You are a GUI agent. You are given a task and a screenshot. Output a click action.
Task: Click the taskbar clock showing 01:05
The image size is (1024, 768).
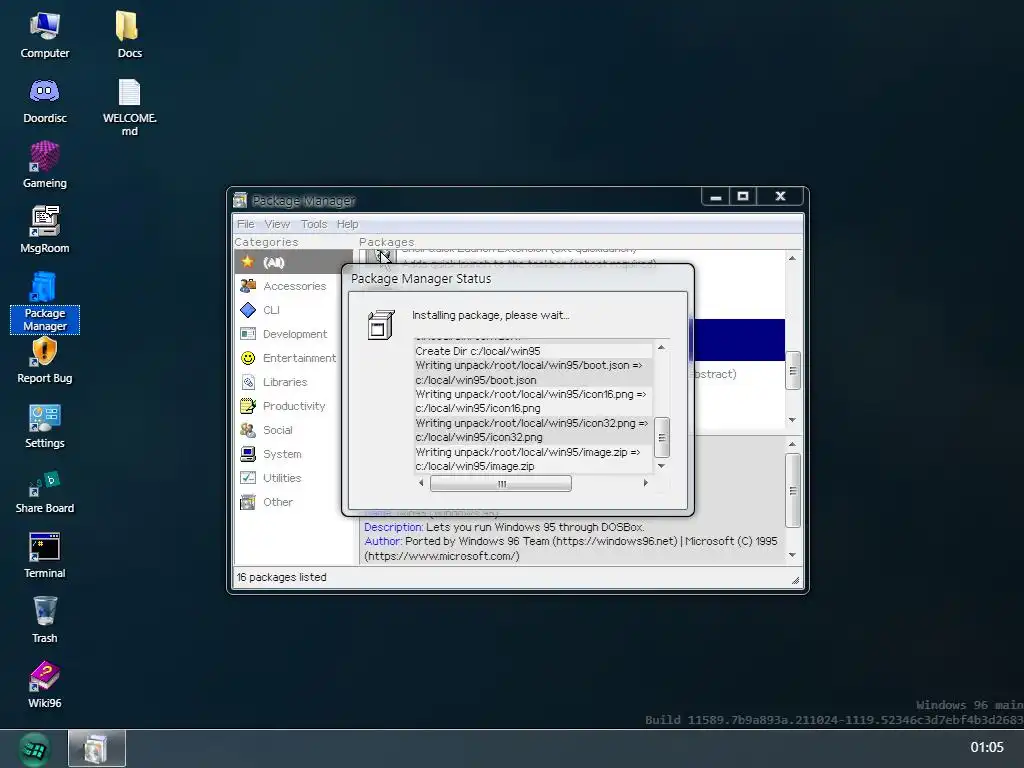pyautogui.click(x=986, y=747)
